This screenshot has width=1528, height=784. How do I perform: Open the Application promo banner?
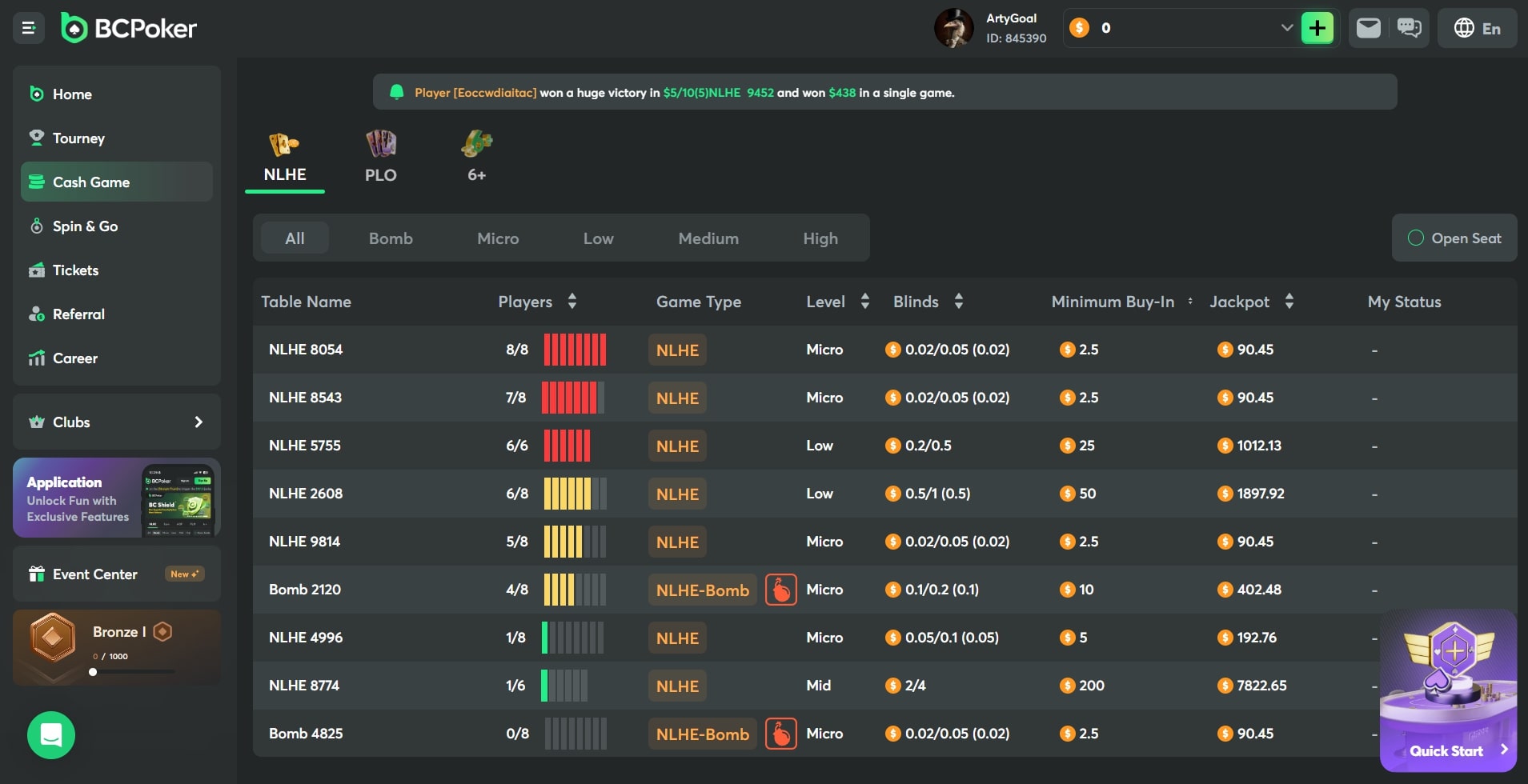coord(117,498)
